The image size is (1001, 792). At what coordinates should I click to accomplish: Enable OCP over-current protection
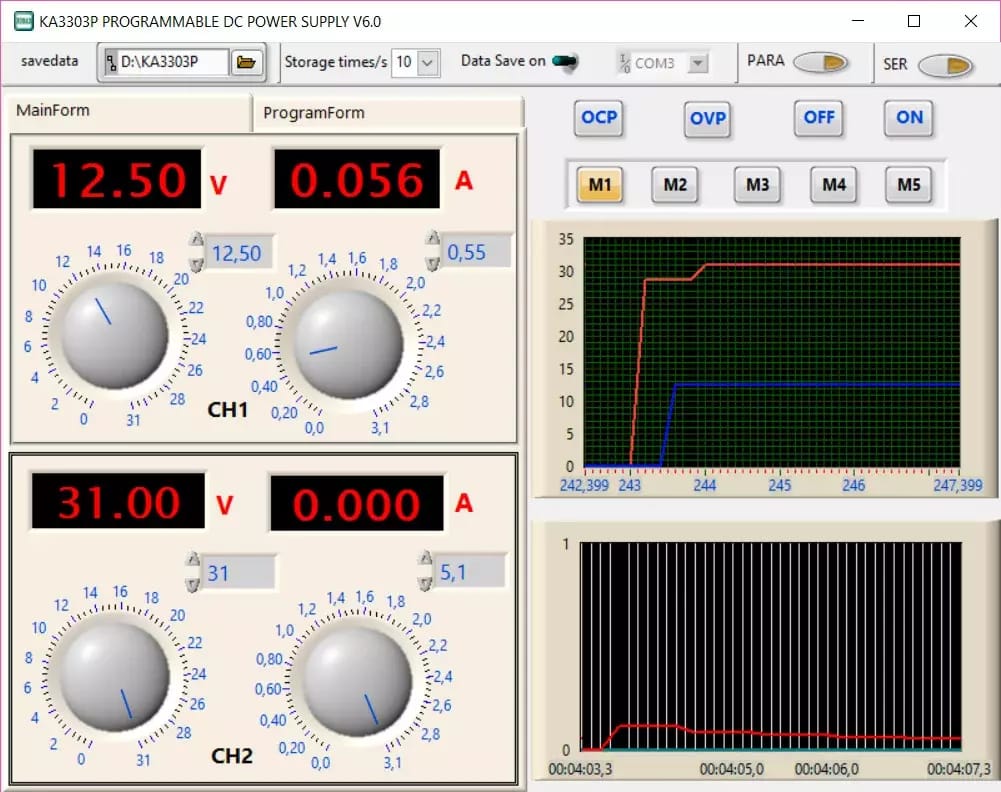click(x=599, y=117)
